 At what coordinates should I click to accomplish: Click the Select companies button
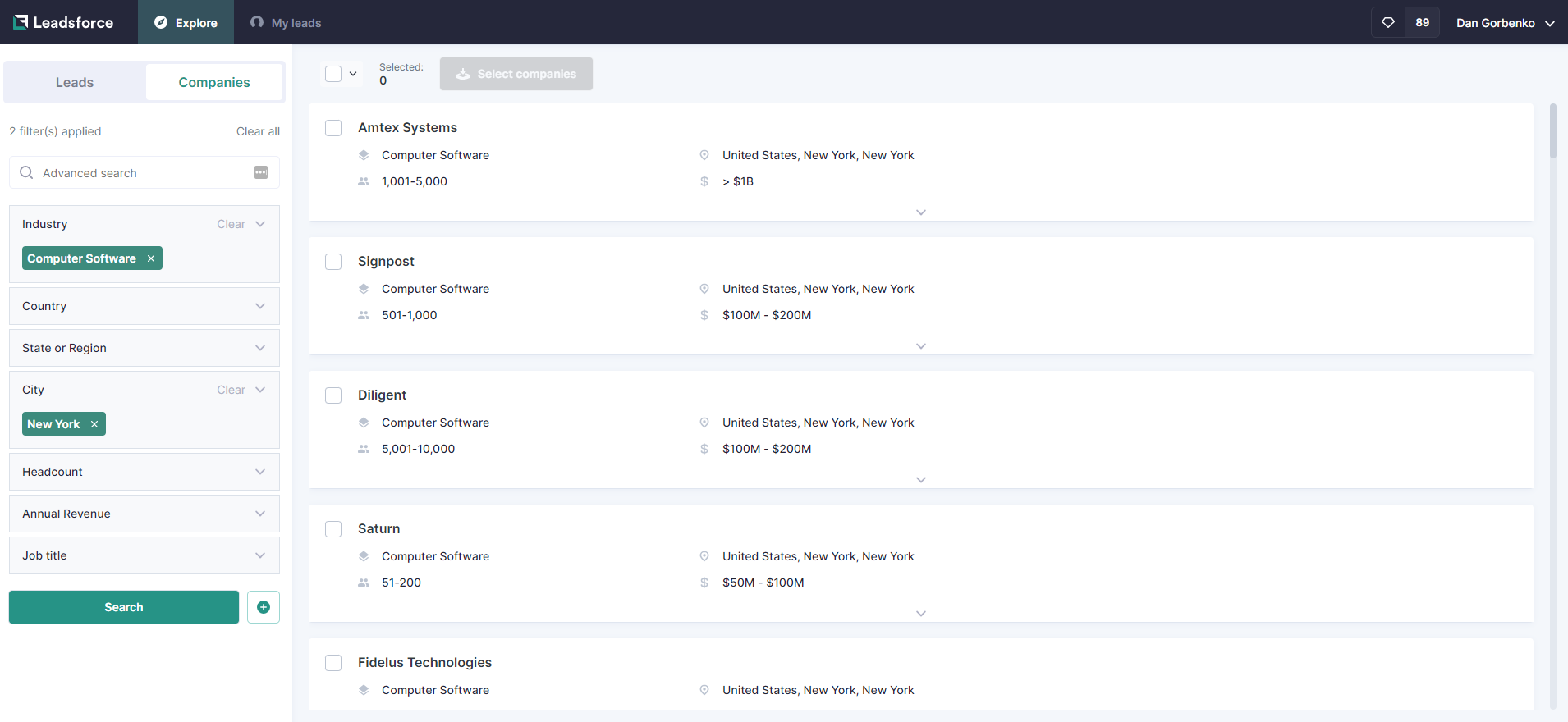click(516, 74)
